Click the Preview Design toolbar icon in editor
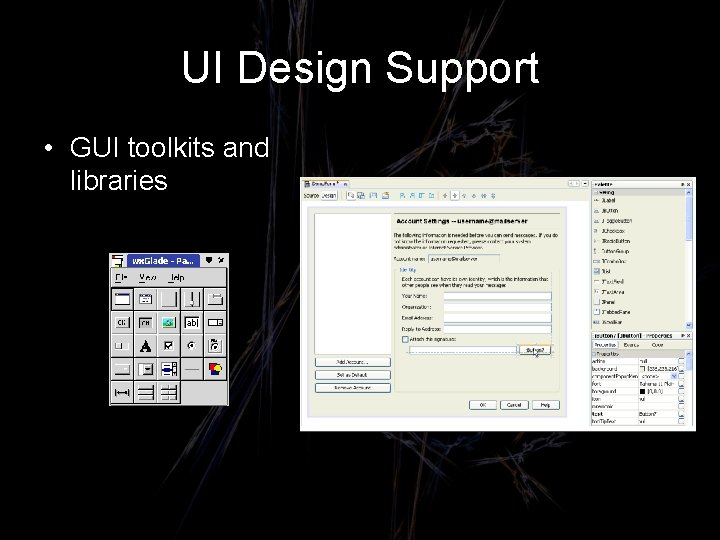This screenshot has height=540, width=720. tap(385, 196)
